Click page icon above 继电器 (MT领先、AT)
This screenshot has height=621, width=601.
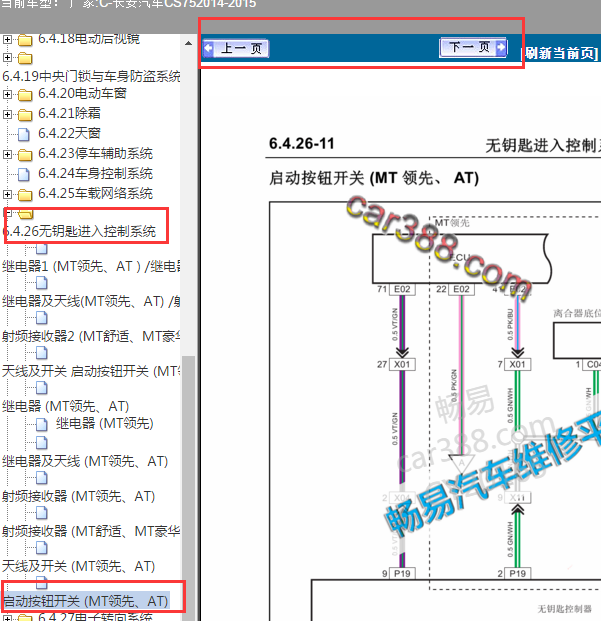tap(42, 388)
